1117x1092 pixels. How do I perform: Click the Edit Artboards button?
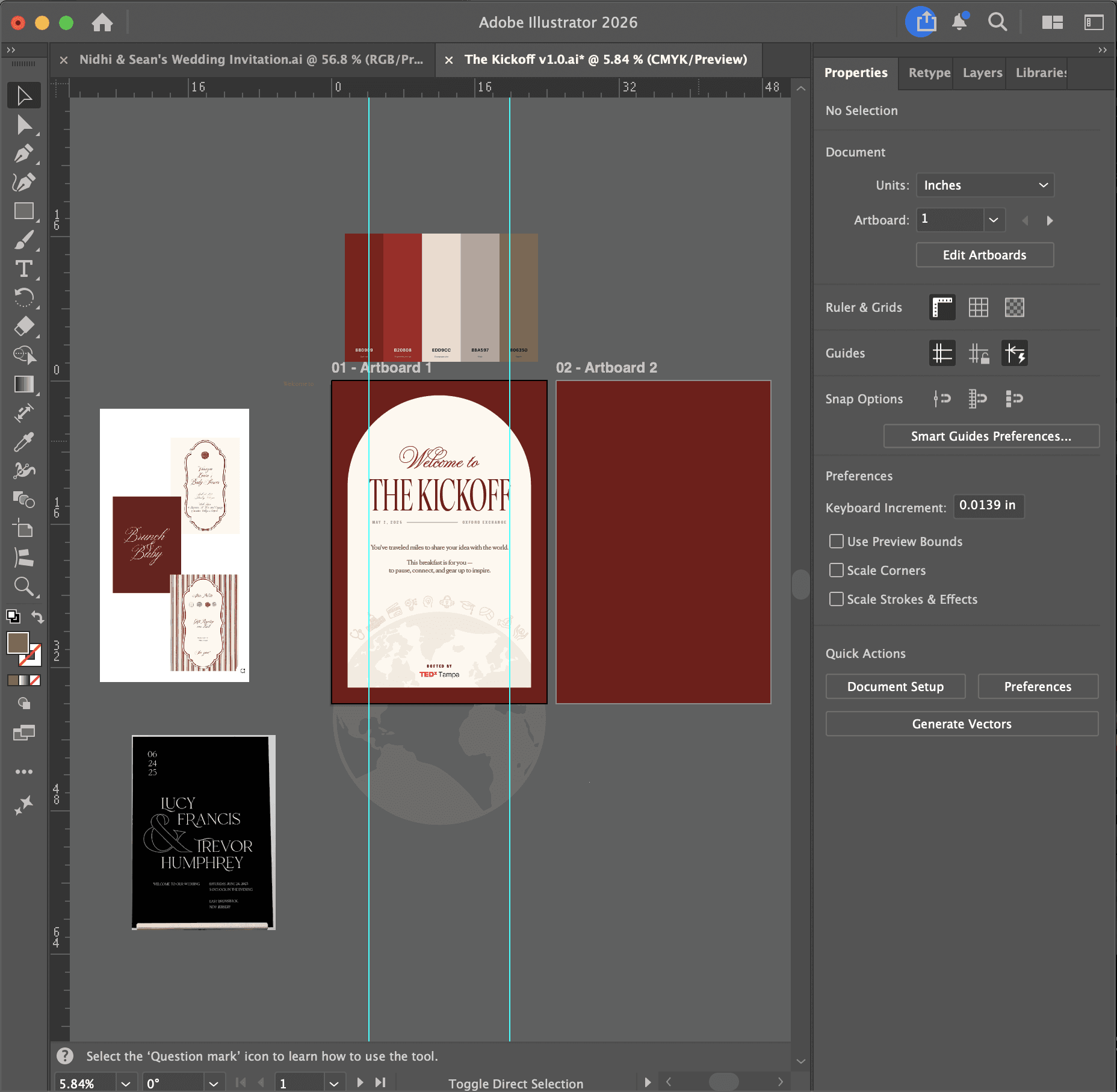pyautogui.click(x=984, y=255)
